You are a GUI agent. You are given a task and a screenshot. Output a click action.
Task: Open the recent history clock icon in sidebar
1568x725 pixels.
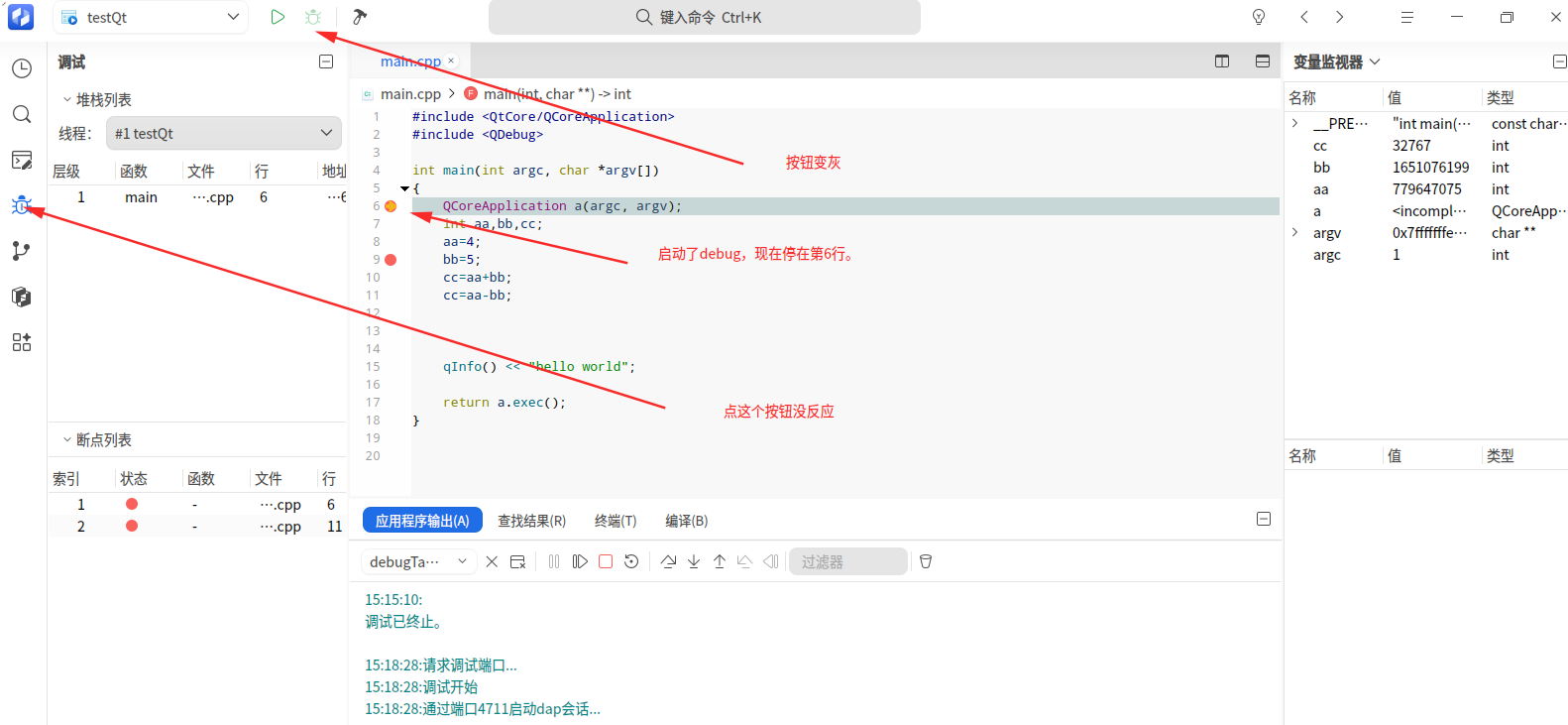[x=22, y=68]
